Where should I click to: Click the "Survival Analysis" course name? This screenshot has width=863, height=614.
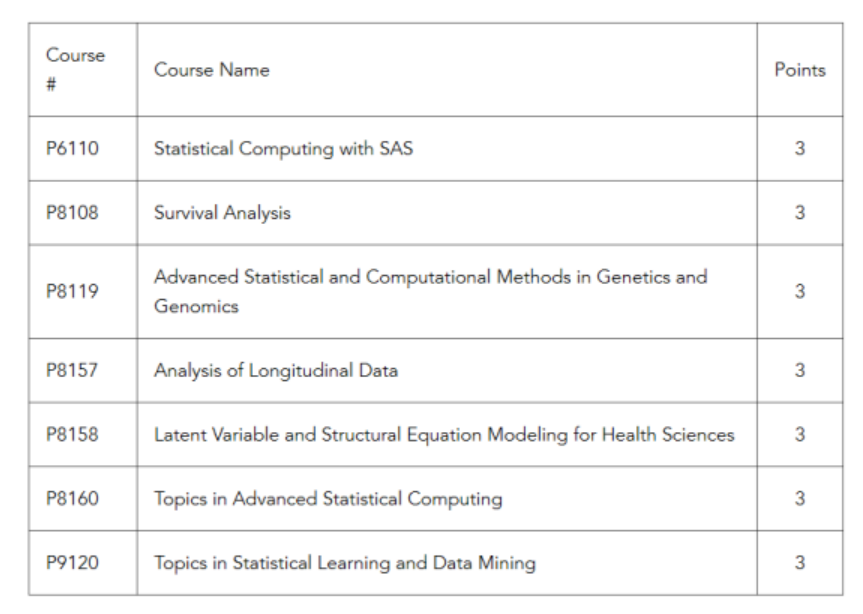coord(222,212)
